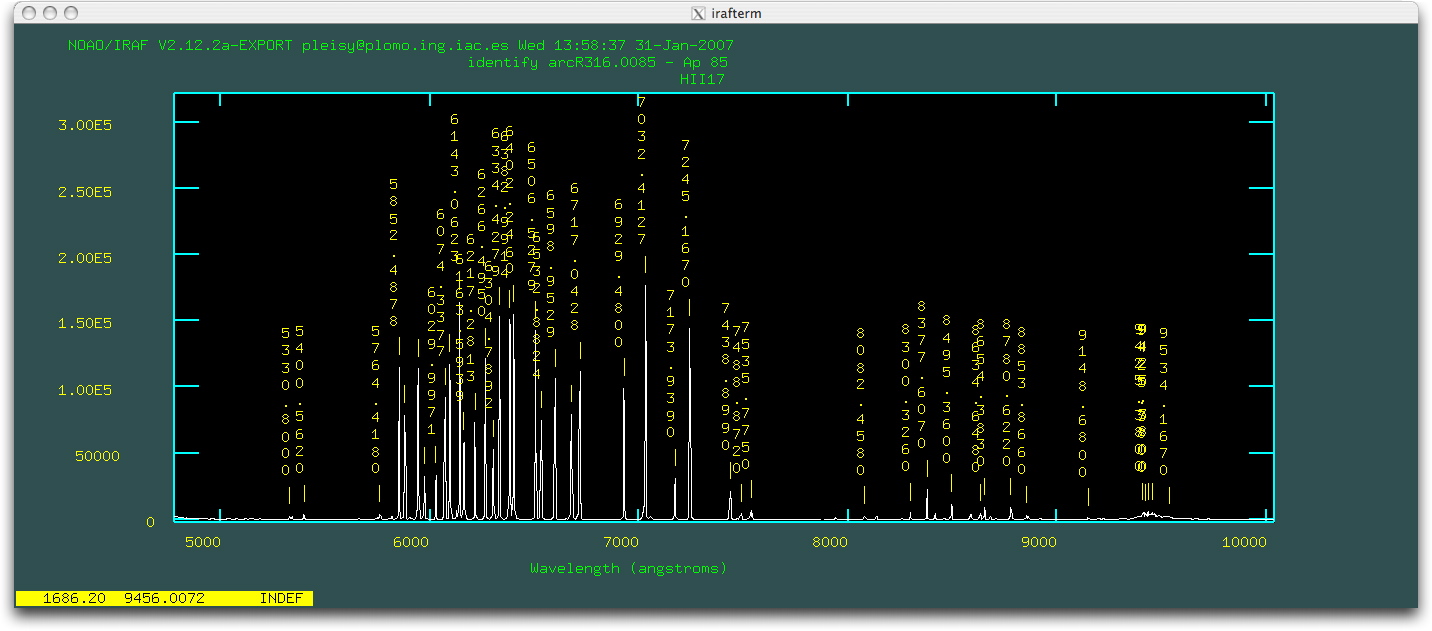Click the 3.00E5 y-axis tick label
Viewport: 1432px width, 631px height.
pos(86,124)
